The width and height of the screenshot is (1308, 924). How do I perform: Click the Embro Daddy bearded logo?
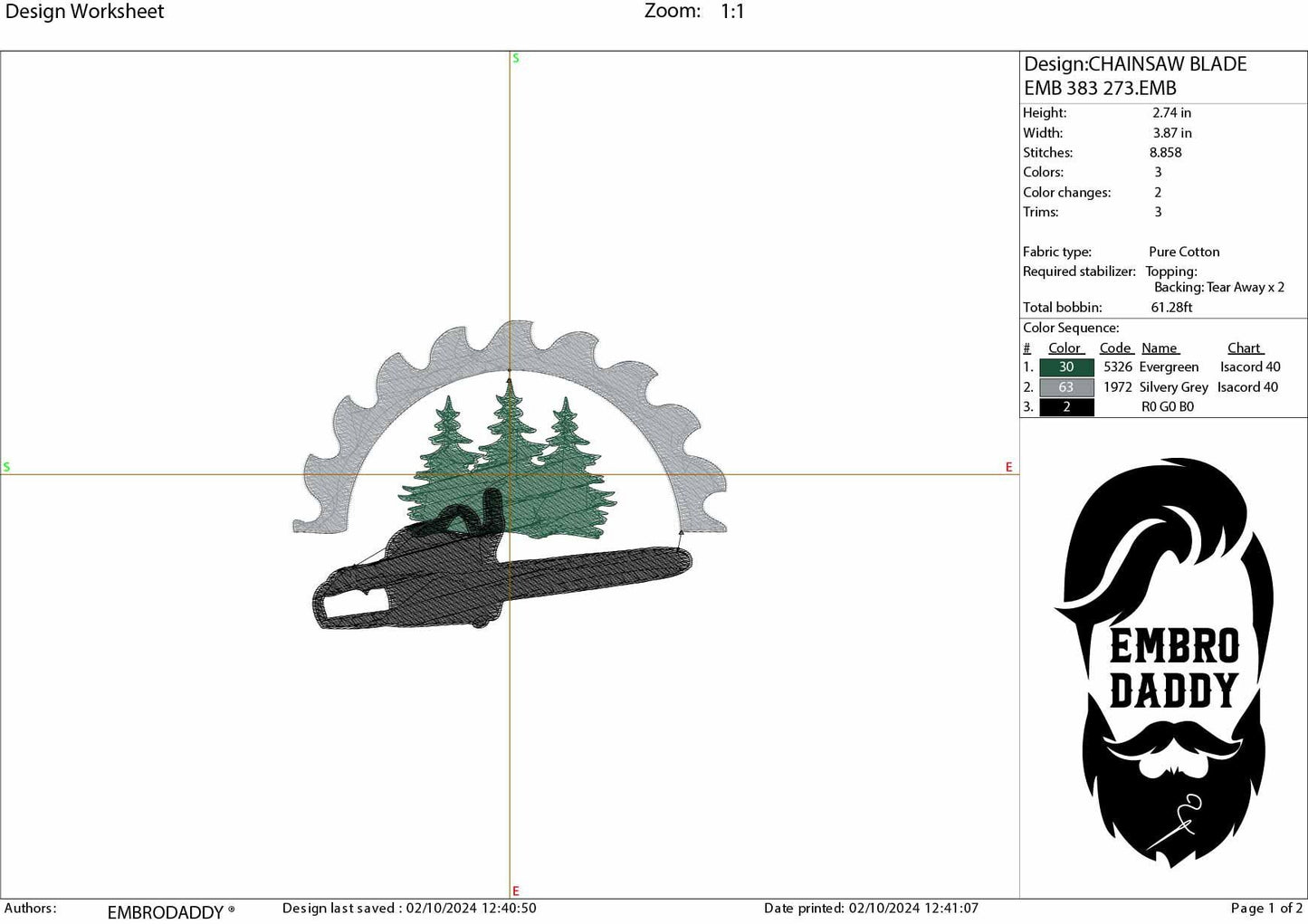coord(1164,662)
